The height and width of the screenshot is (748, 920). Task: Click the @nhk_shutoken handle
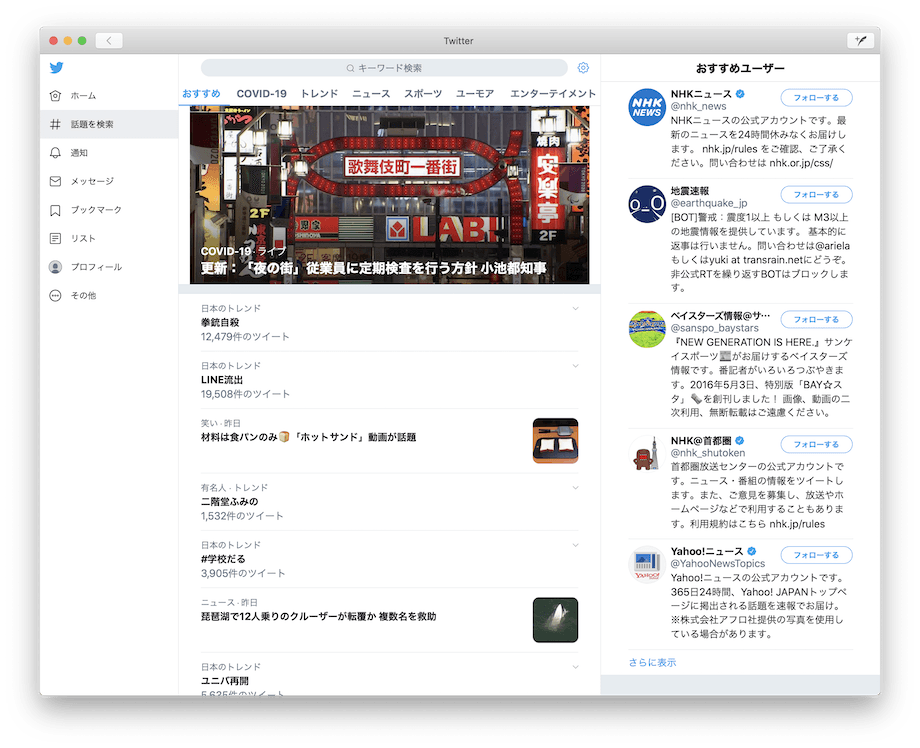pyautogui.click(x=708, y=453)
